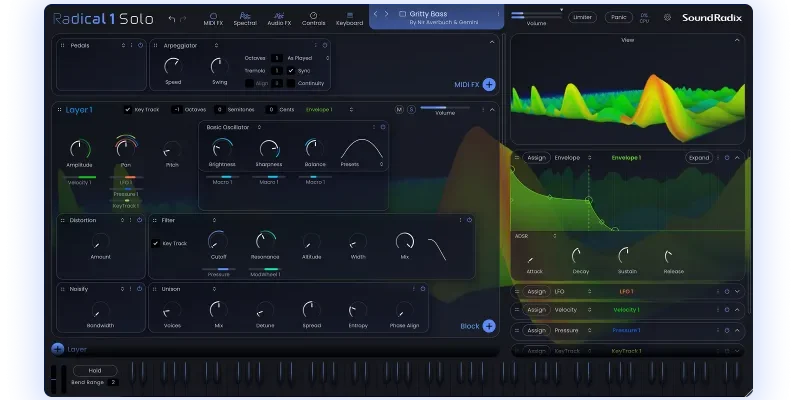Toggle Arpeggiator Continuity checkbox
The height and width of the screenshot is (400, 796).
coord(291,83)
